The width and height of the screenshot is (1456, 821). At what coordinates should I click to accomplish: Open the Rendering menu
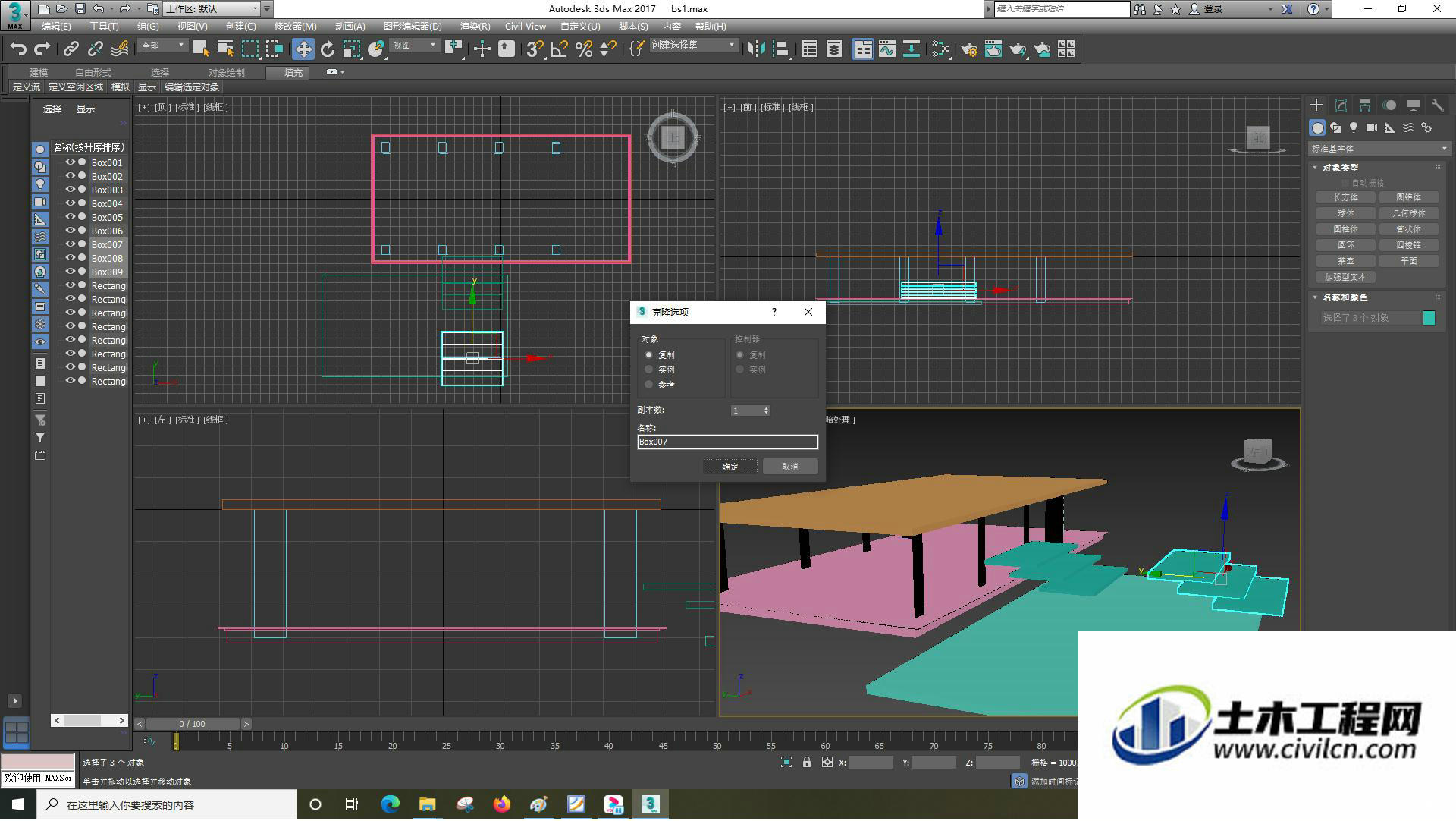tap(475, 27)
